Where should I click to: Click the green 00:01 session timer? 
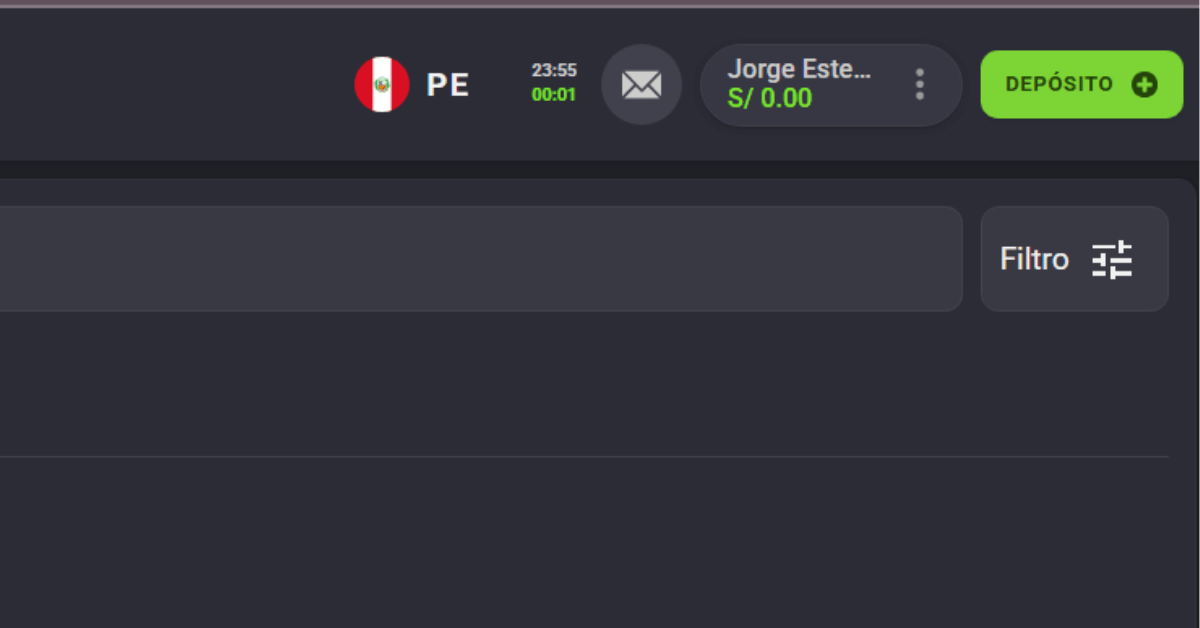[554, 95]
